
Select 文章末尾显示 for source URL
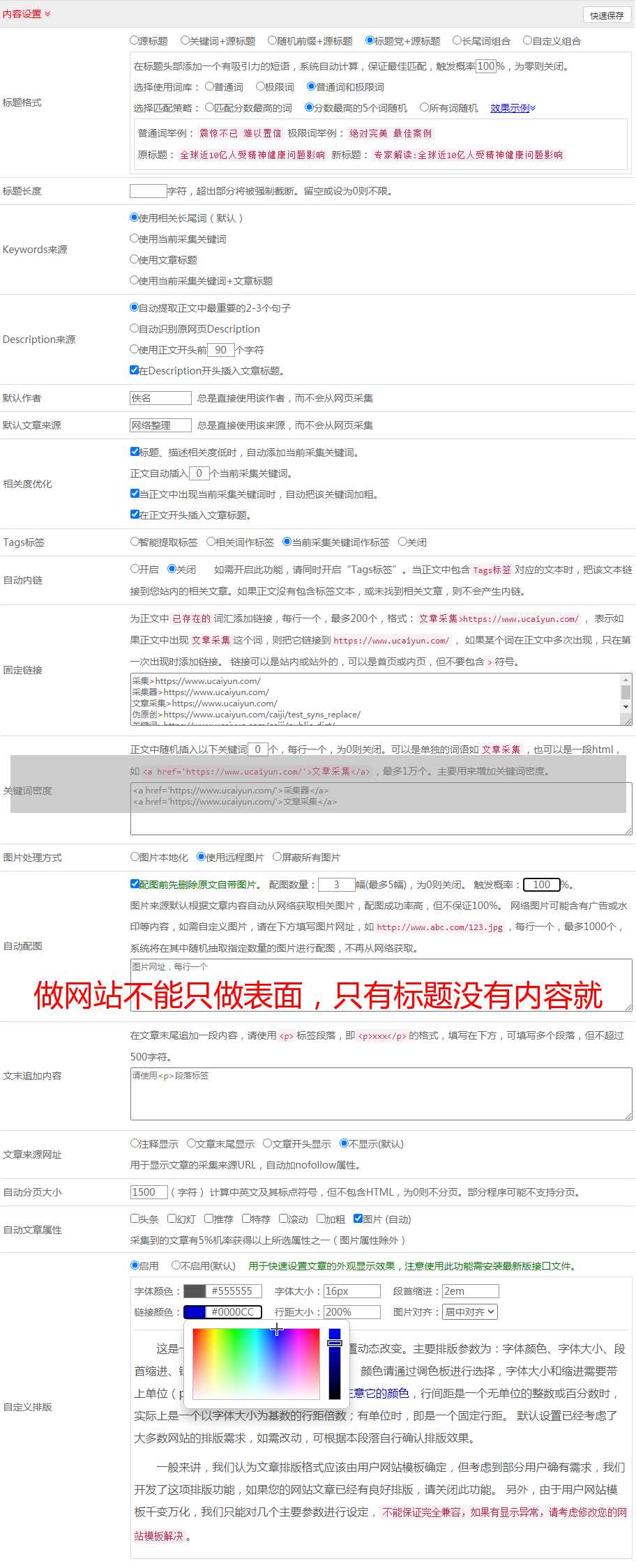tap(191, 1143)
